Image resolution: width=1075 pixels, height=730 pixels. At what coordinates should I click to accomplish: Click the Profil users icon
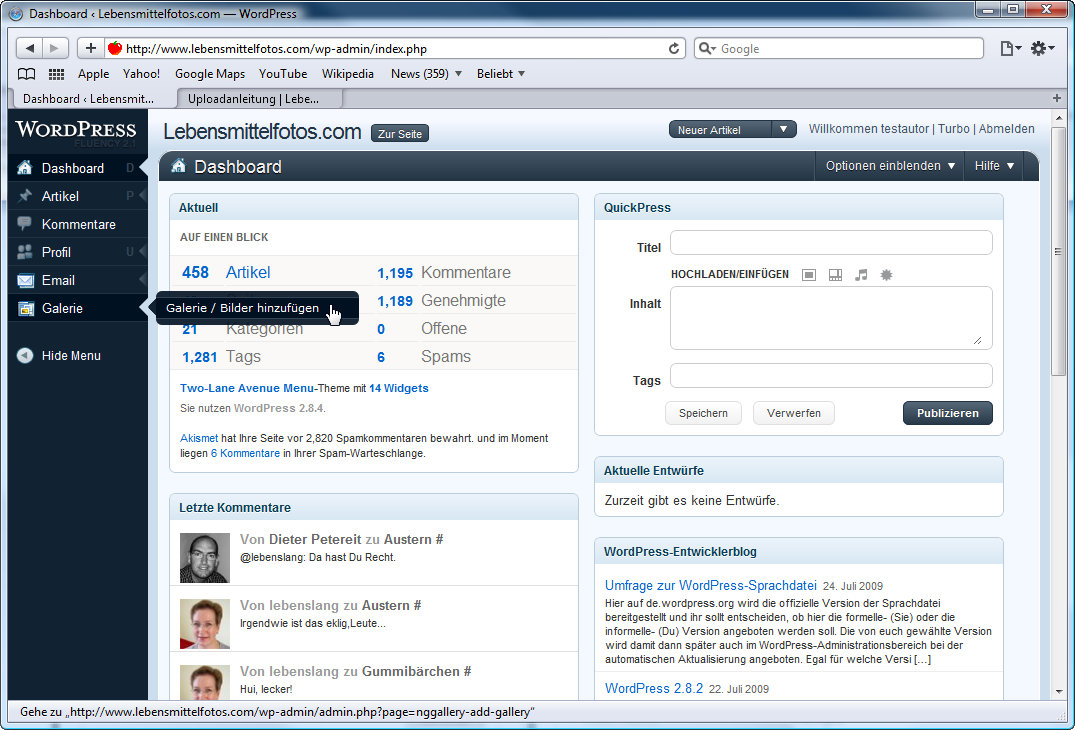[x=25, y=252]
